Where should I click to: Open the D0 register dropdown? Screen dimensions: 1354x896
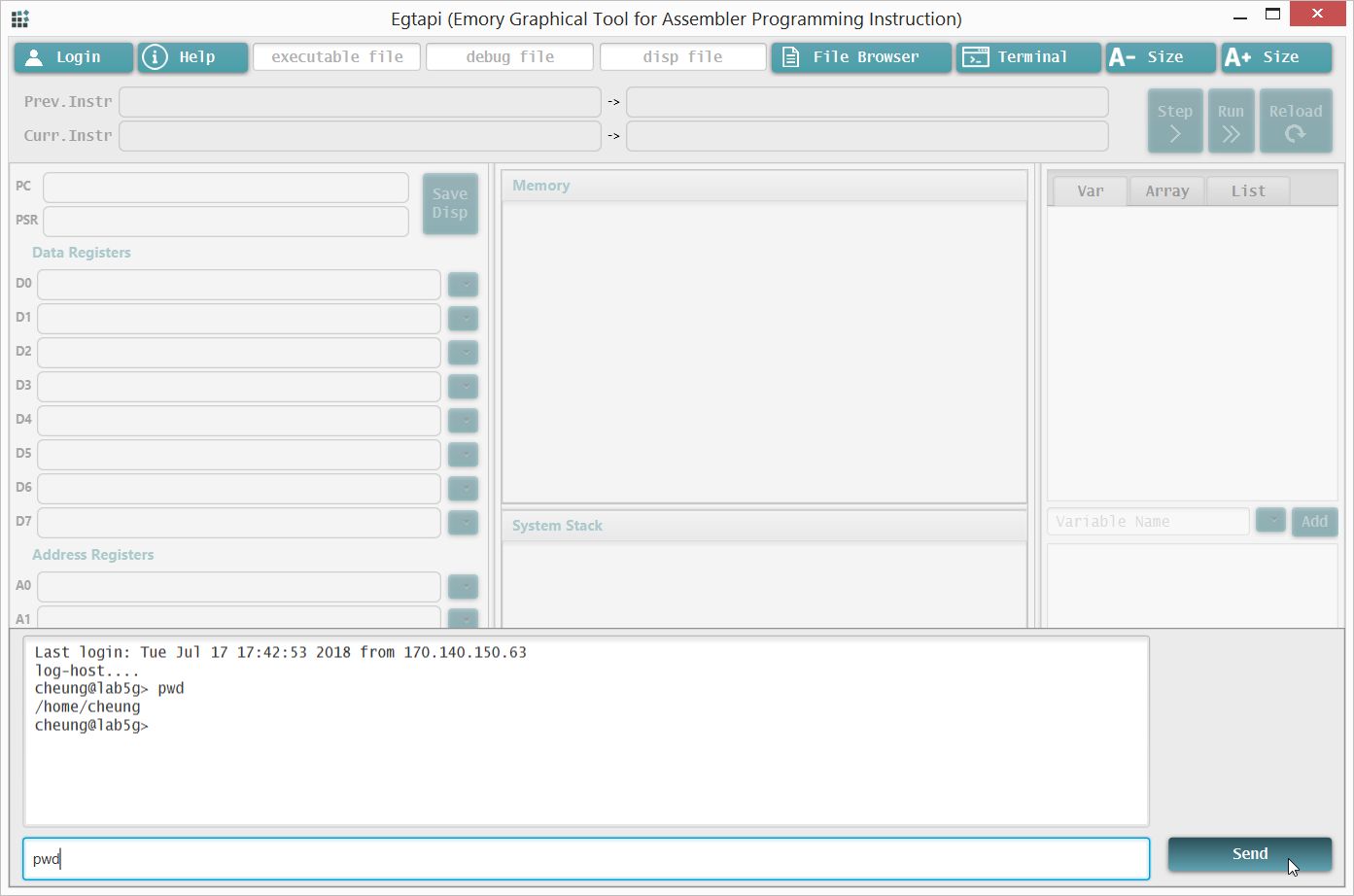pyautogui.click(x=463, y=285)
